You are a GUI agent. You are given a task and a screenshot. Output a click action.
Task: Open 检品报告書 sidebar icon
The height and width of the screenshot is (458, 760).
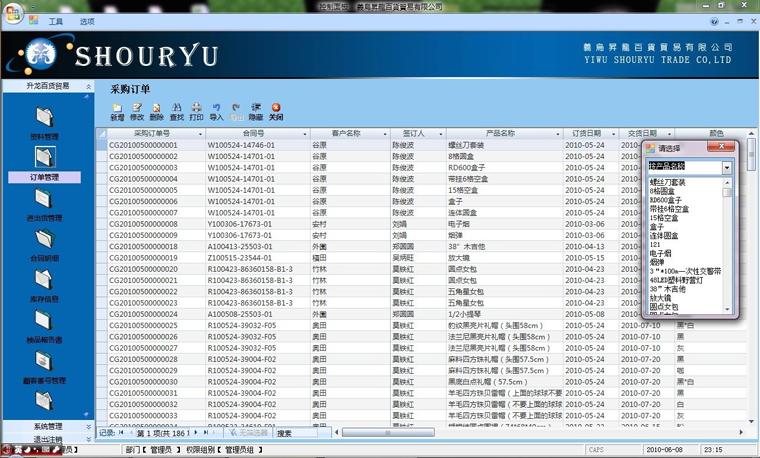pos(45,320)
